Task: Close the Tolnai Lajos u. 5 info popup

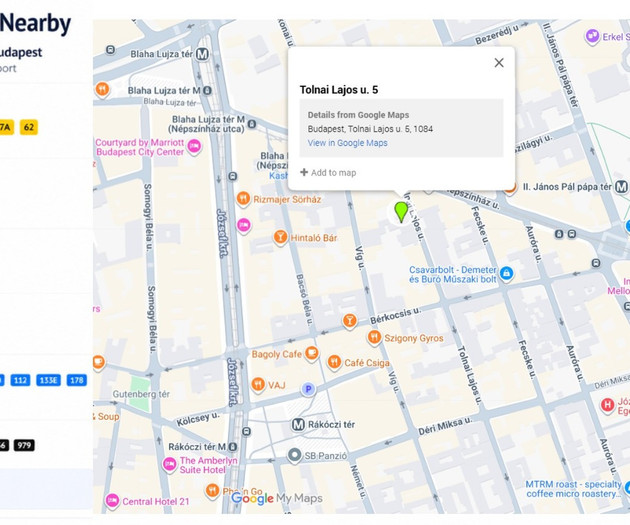Action: pyautogui.click(x=499, y=63)
